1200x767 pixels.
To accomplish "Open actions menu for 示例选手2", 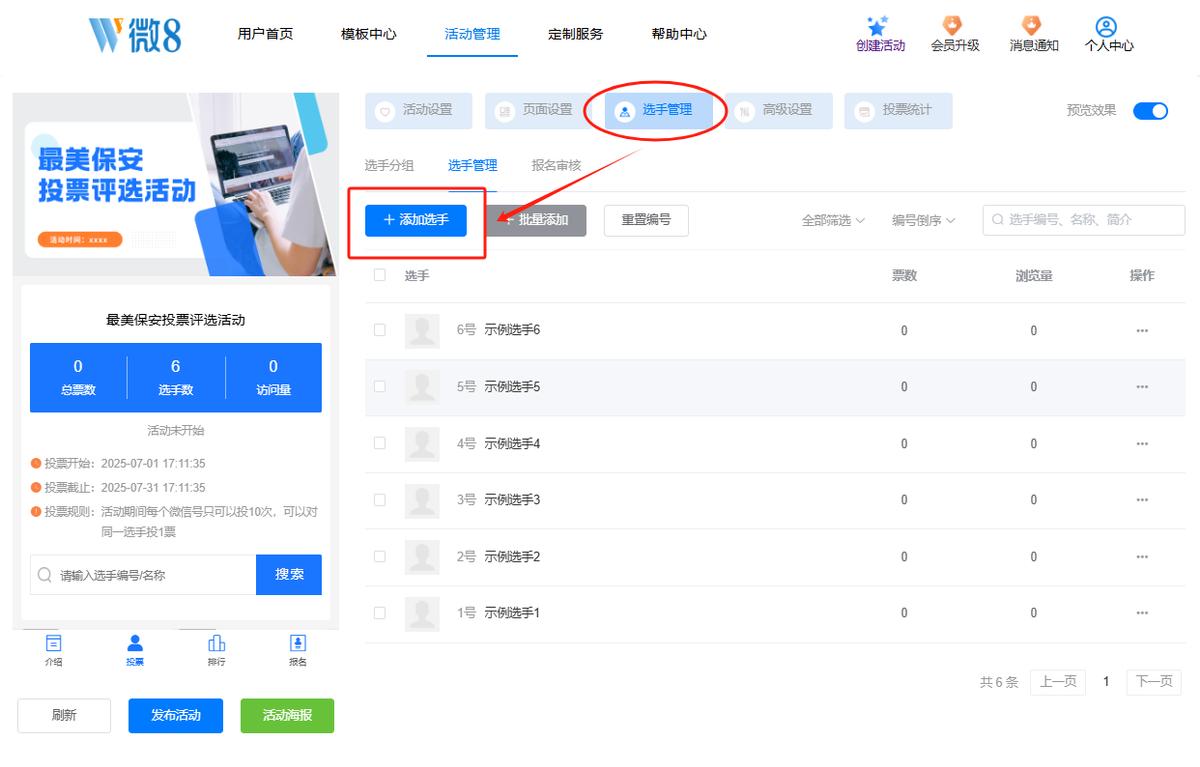I will (1142, 557).
